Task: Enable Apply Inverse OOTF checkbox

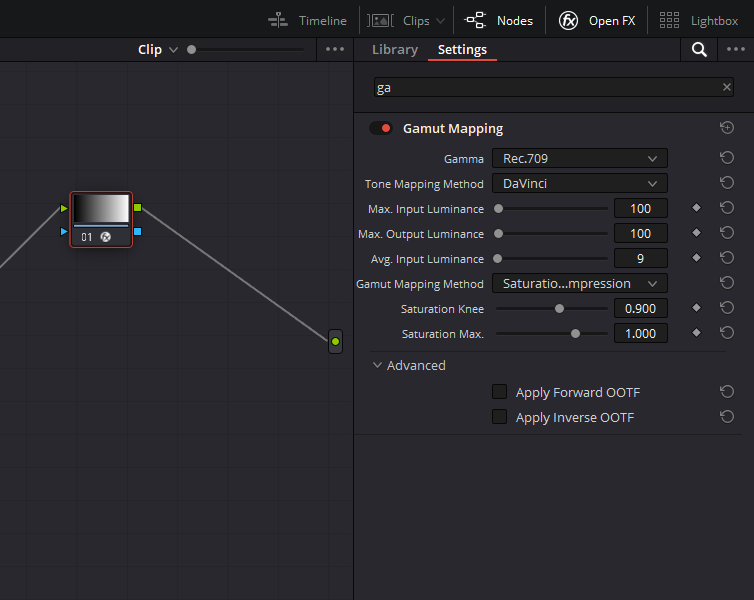Action: [x=500, y=416]
